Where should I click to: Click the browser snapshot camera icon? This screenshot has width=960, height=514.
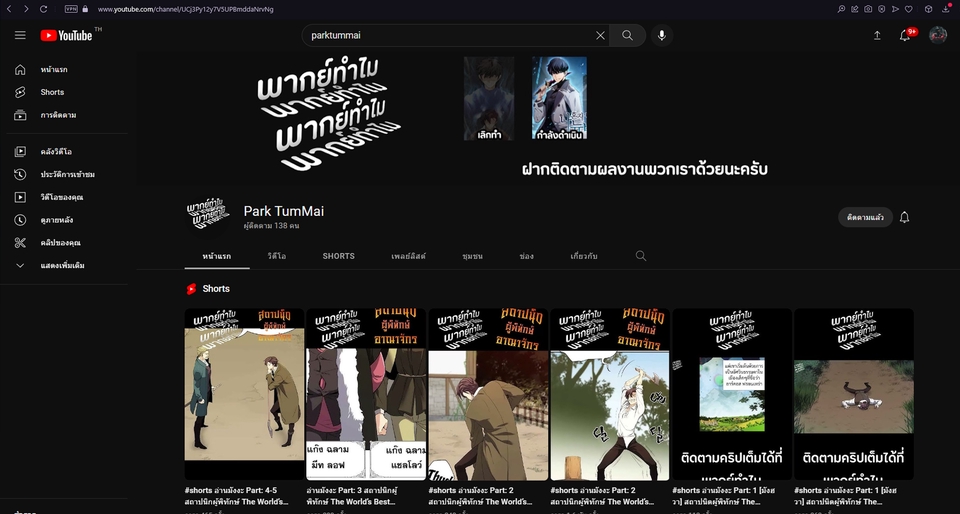point(868,9)
